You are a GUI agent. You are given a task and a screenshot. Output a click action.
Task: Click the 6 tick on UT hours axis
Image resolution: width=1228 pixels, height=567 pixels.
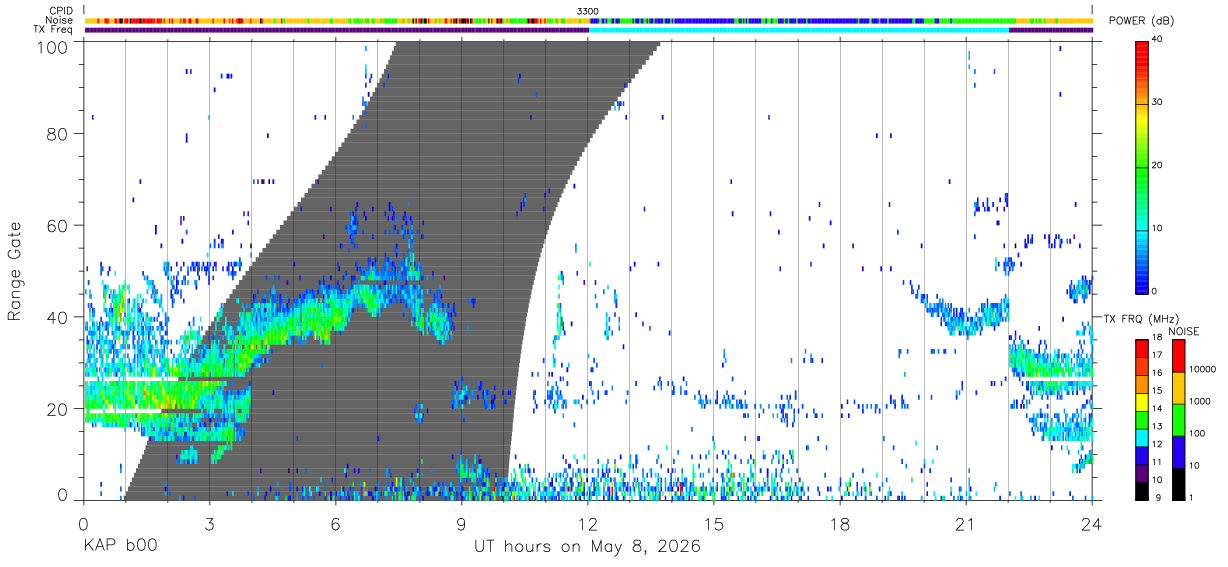click(x=336, y=523)
